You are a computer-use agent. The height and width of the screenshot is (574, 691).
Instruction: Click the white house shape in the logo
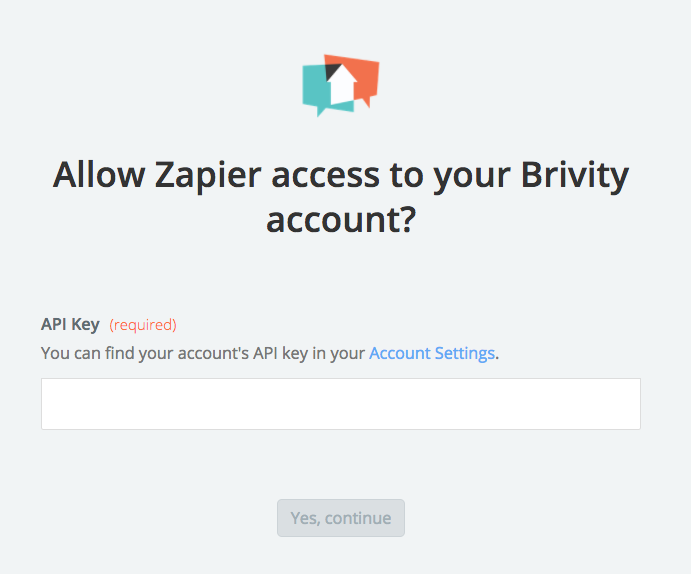[342, 85]
